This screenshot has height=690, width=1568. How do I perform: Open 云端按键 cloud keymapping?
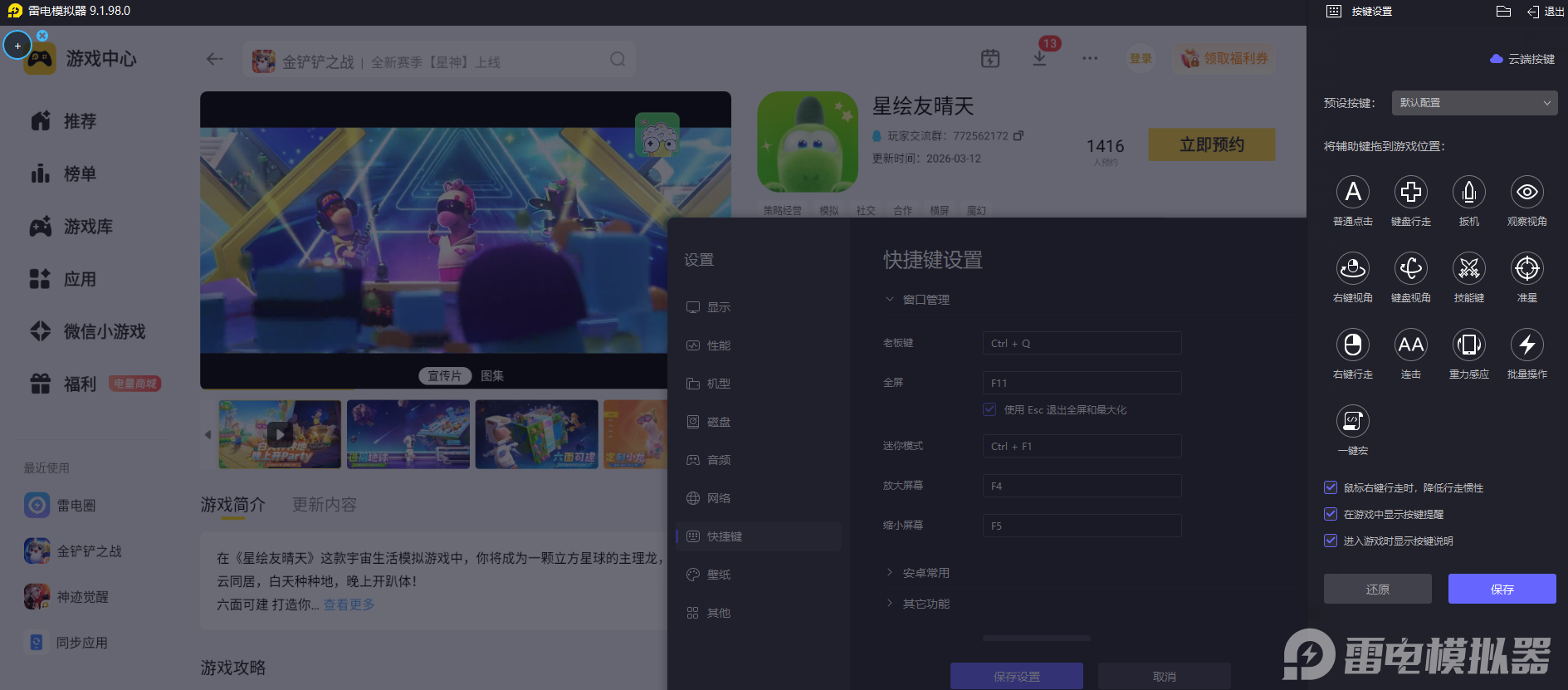click(1522, 59)
